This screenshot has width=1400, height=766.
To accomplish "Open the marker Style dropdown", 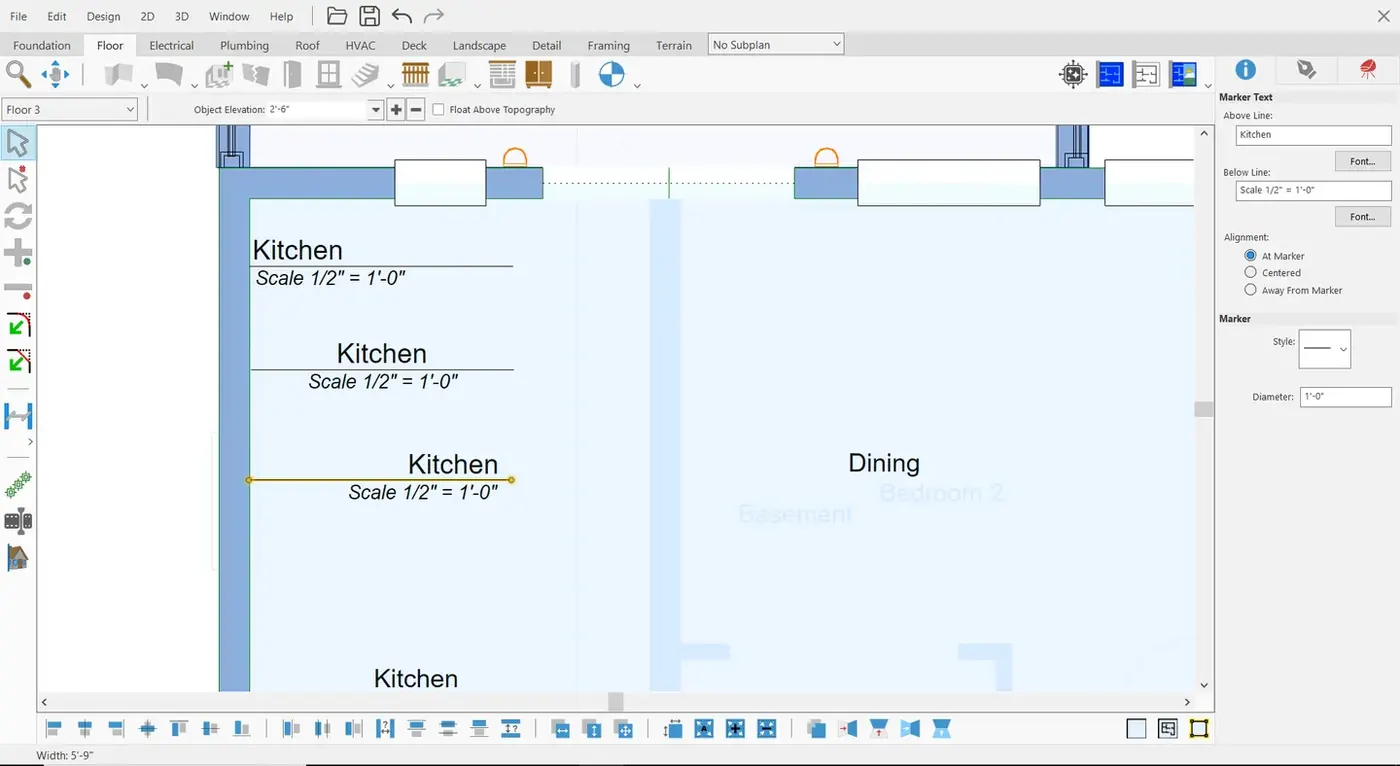I will pos(1324,349).
